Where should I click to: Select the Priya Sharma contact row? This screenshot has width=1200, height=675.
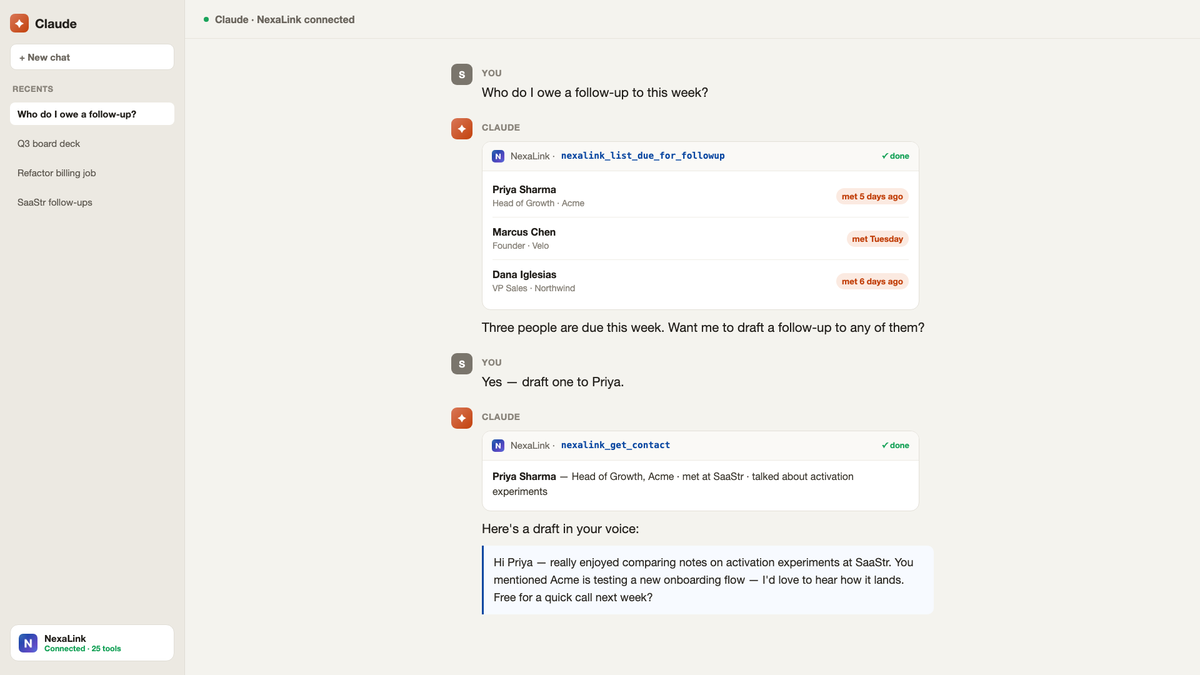tap(700, 196)
